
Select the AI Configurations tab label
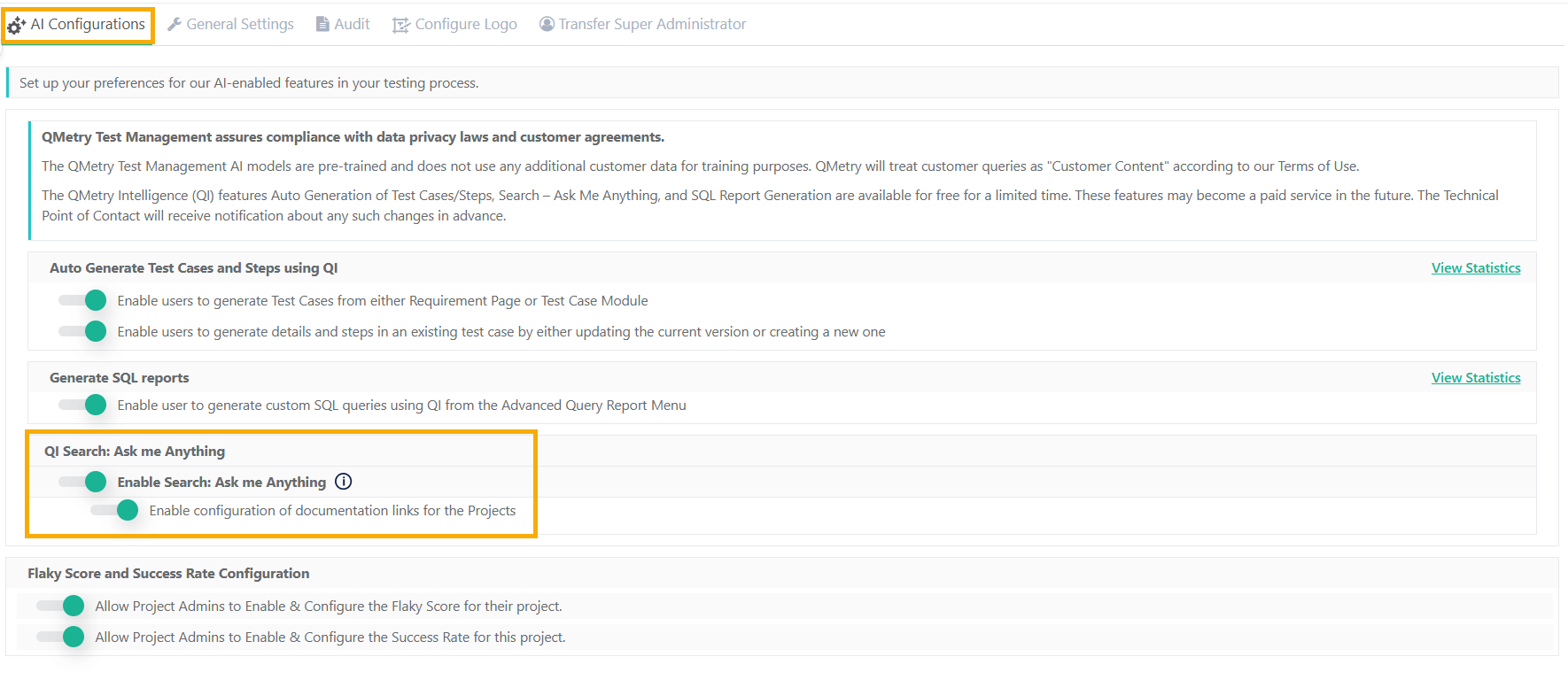88,25
